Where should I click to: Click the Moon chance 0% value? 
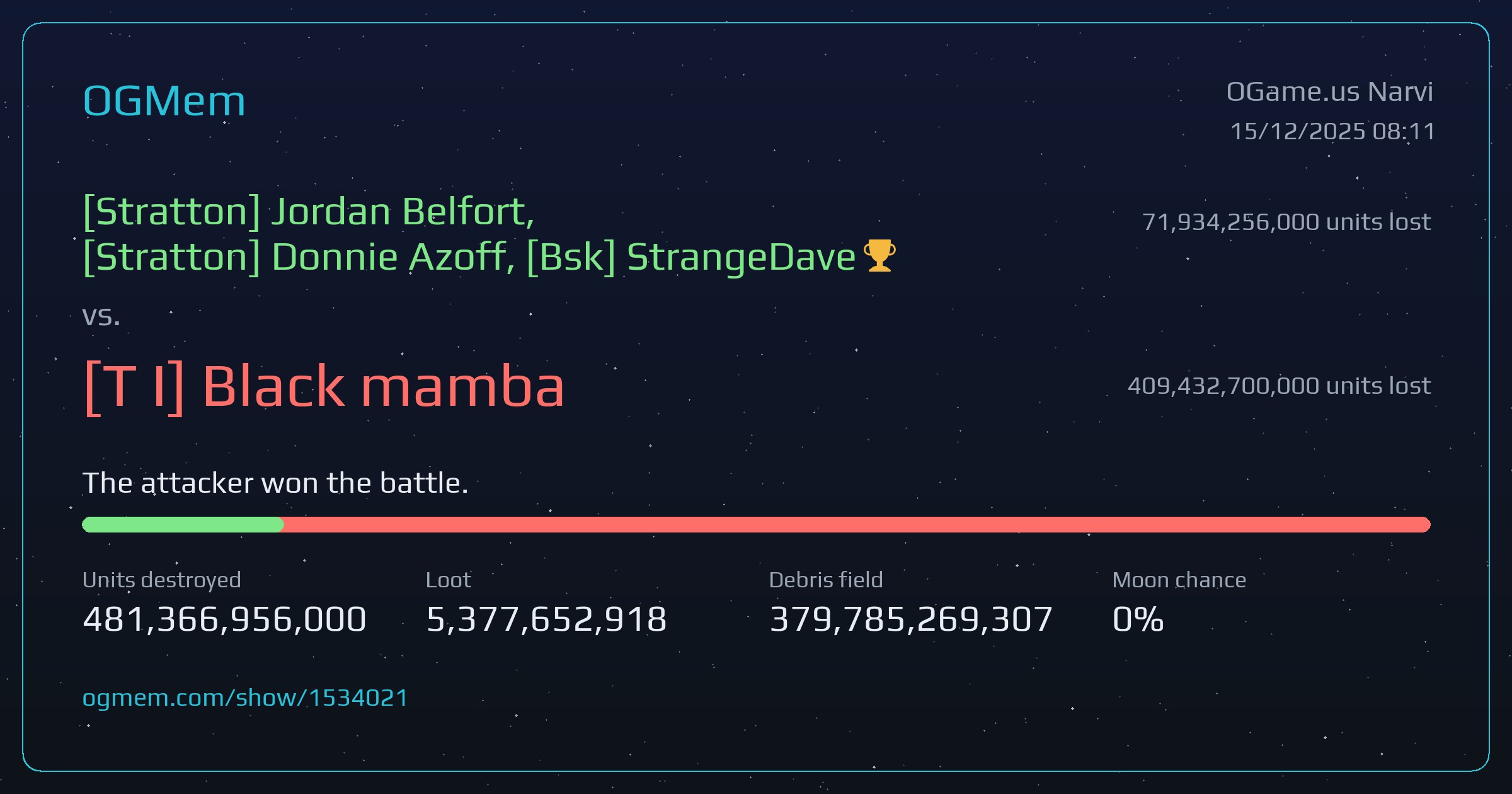(x=1138, y=619)
